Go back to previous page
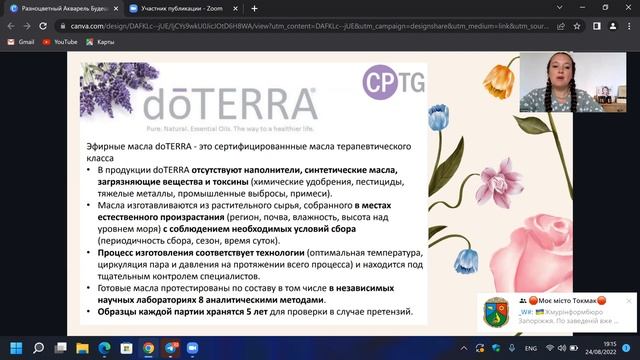640x360 pixels. click(11, 26)
